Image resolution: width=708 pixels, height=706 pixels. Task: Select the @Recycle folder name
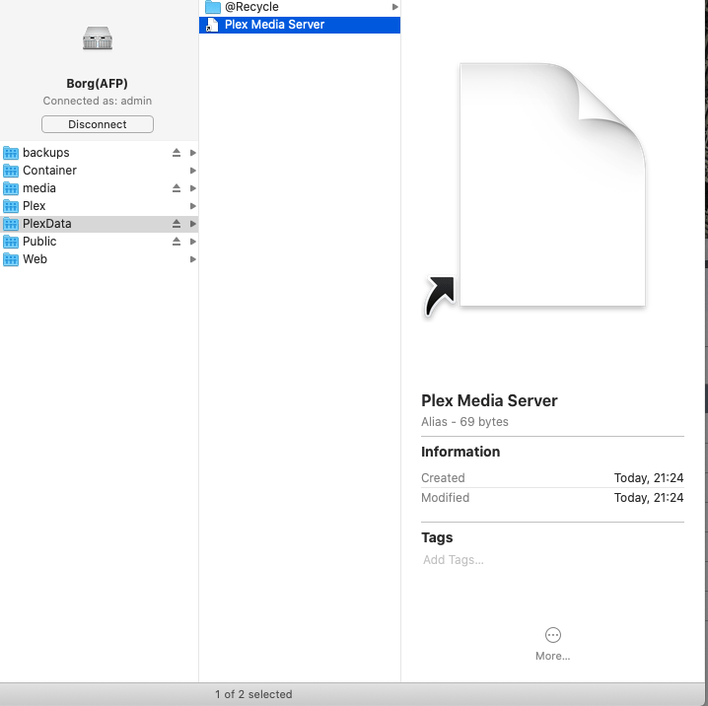pos(252,7)
